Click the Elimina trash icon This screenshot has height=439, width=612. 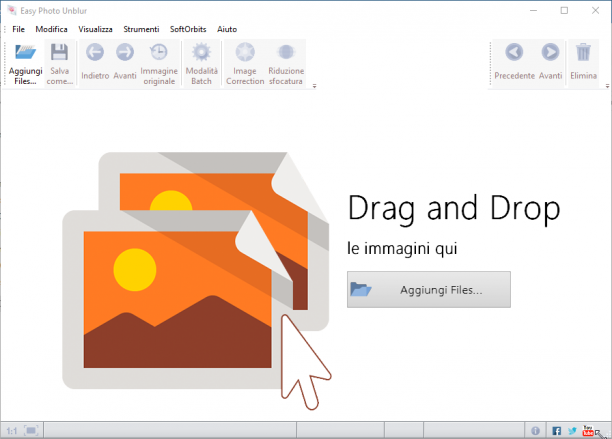click(583, 52)
